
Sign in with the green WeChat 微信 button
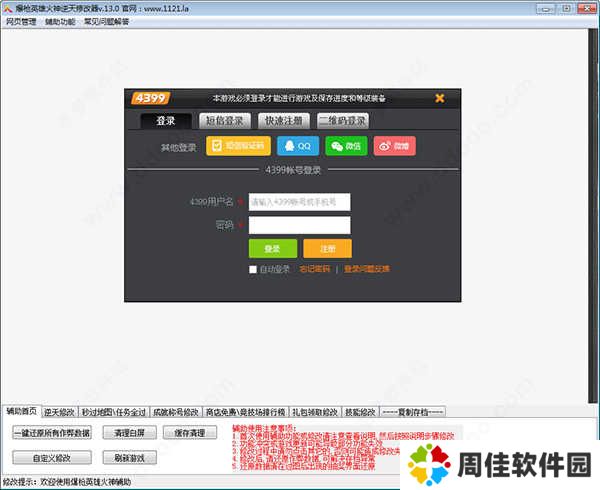[x=346, y=146]
